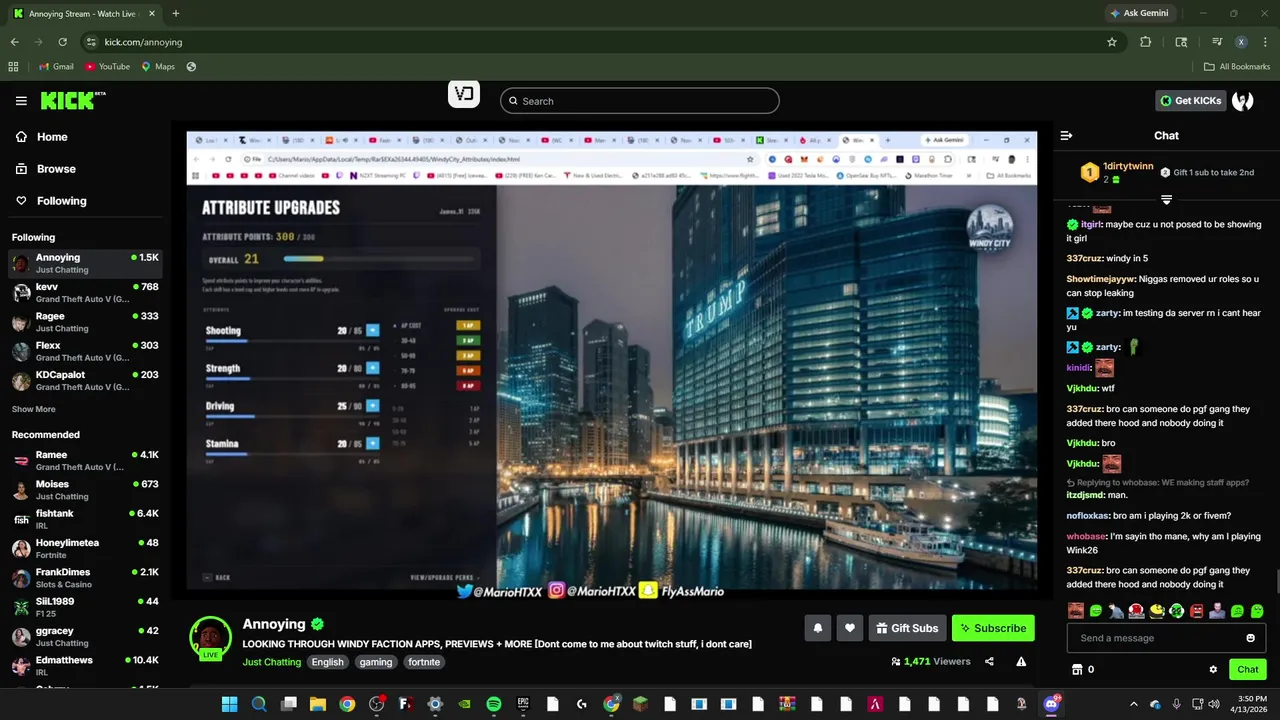The height and width of the screenshot is (720, 1280).
Task: Click the 1,471 Viewers count
Action: tap(931, 662)
